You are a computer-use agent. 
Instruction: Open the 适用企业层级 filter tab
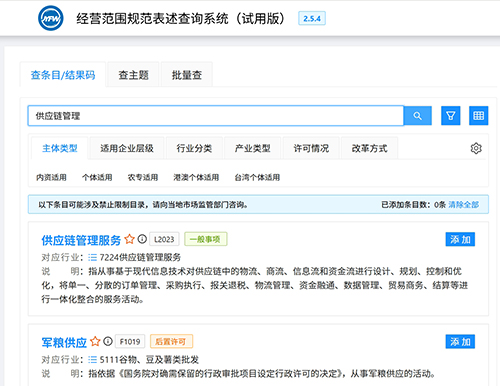tap(127, 148)
